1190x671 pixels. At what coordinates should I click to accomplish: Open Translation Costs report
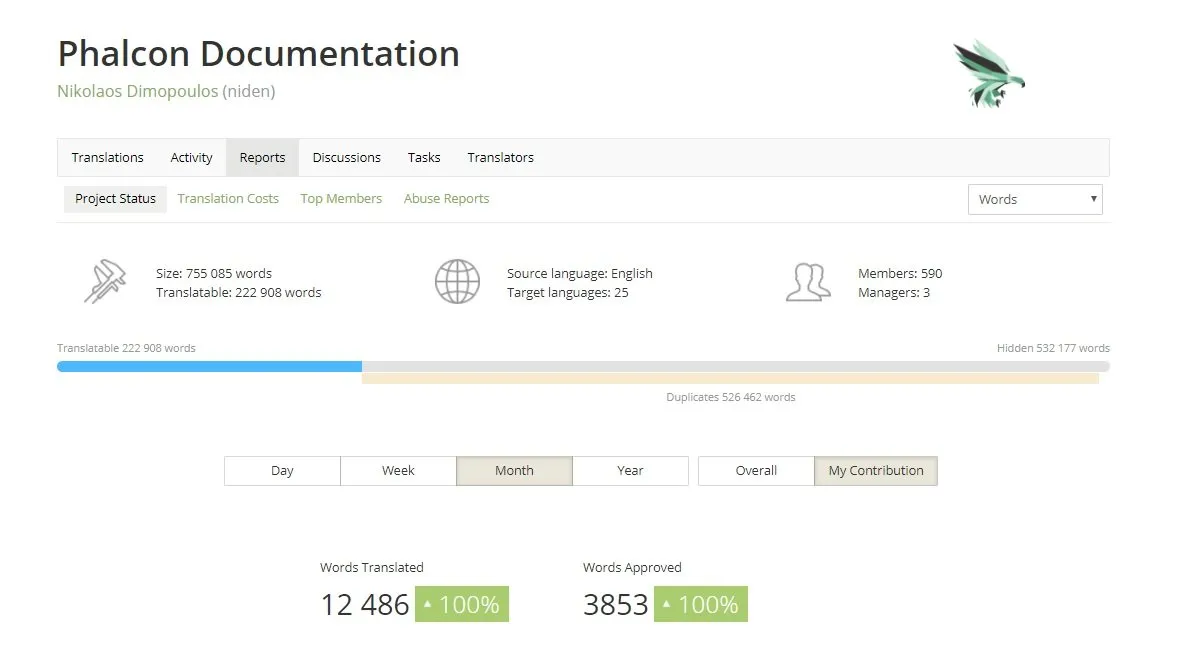(x=228, y=199)
